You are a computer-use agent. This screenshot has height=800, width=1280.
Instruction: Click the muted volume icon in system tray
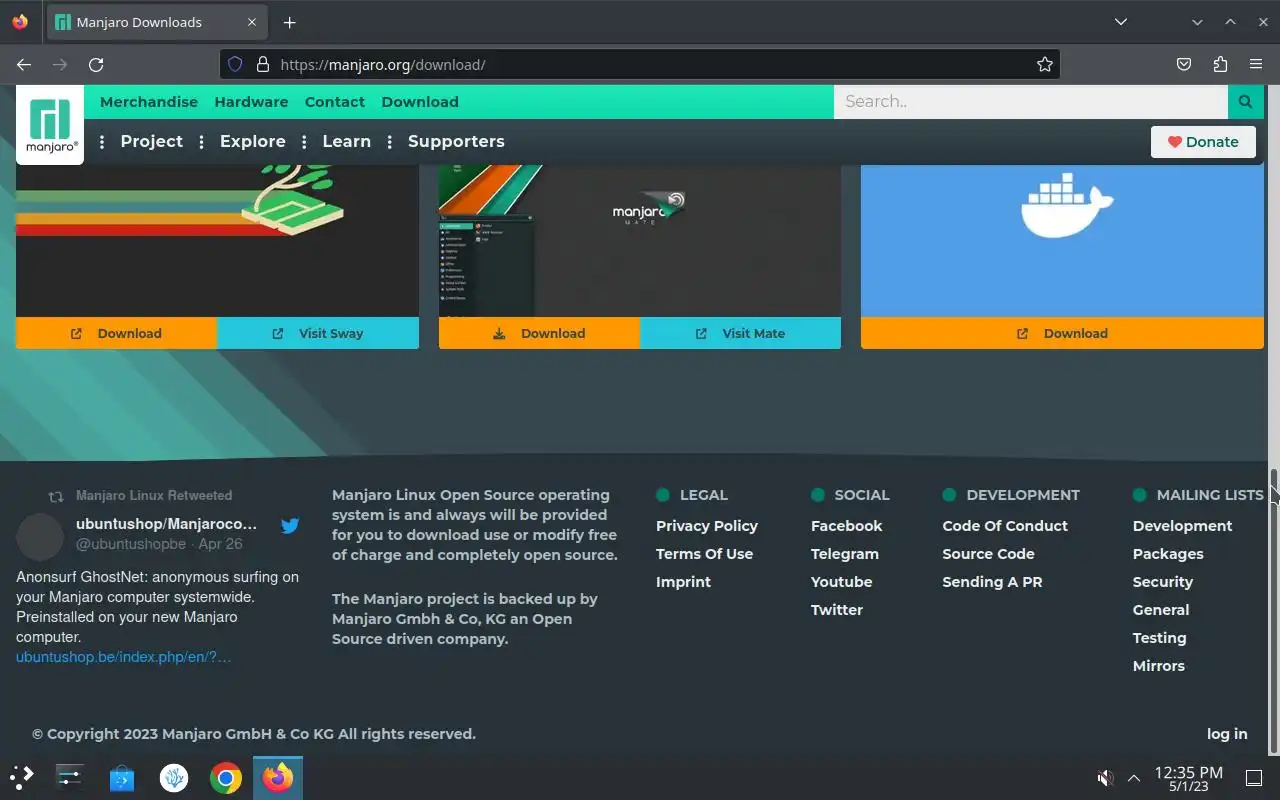click(1105, 778)
